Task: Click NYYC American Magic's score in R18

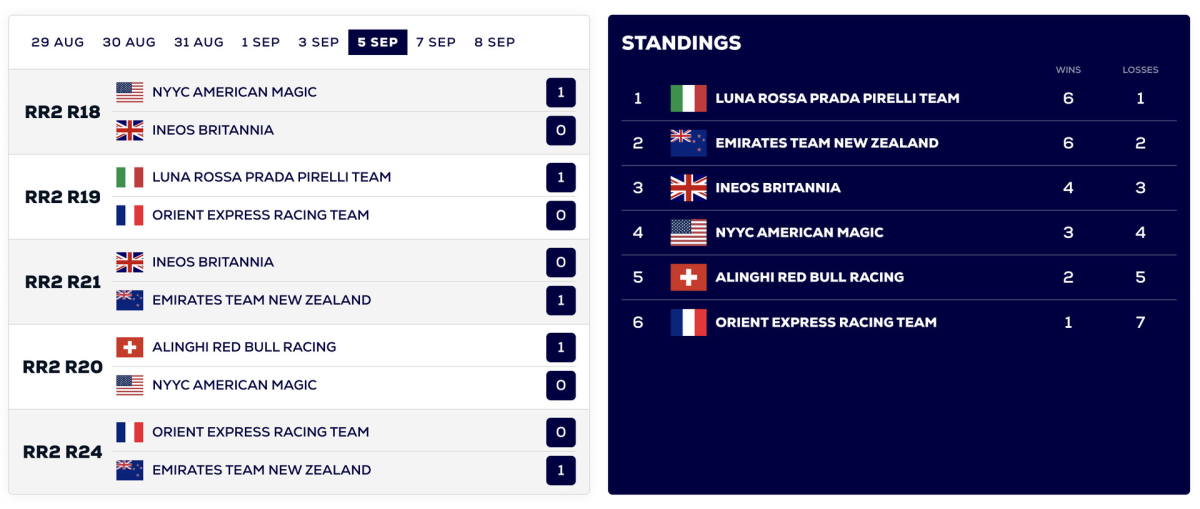Action: point(561,93)
